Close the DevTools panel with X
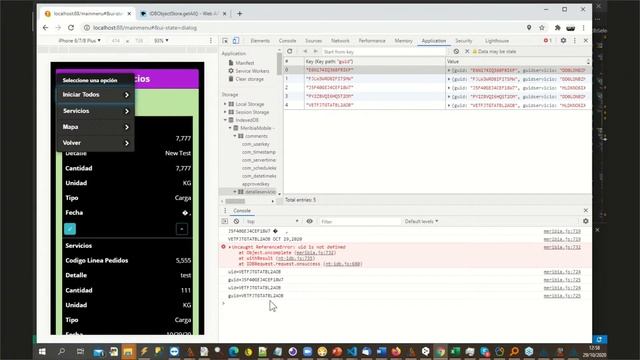Image resolution: width=640 pixels, height=360 pixels. 586,40
